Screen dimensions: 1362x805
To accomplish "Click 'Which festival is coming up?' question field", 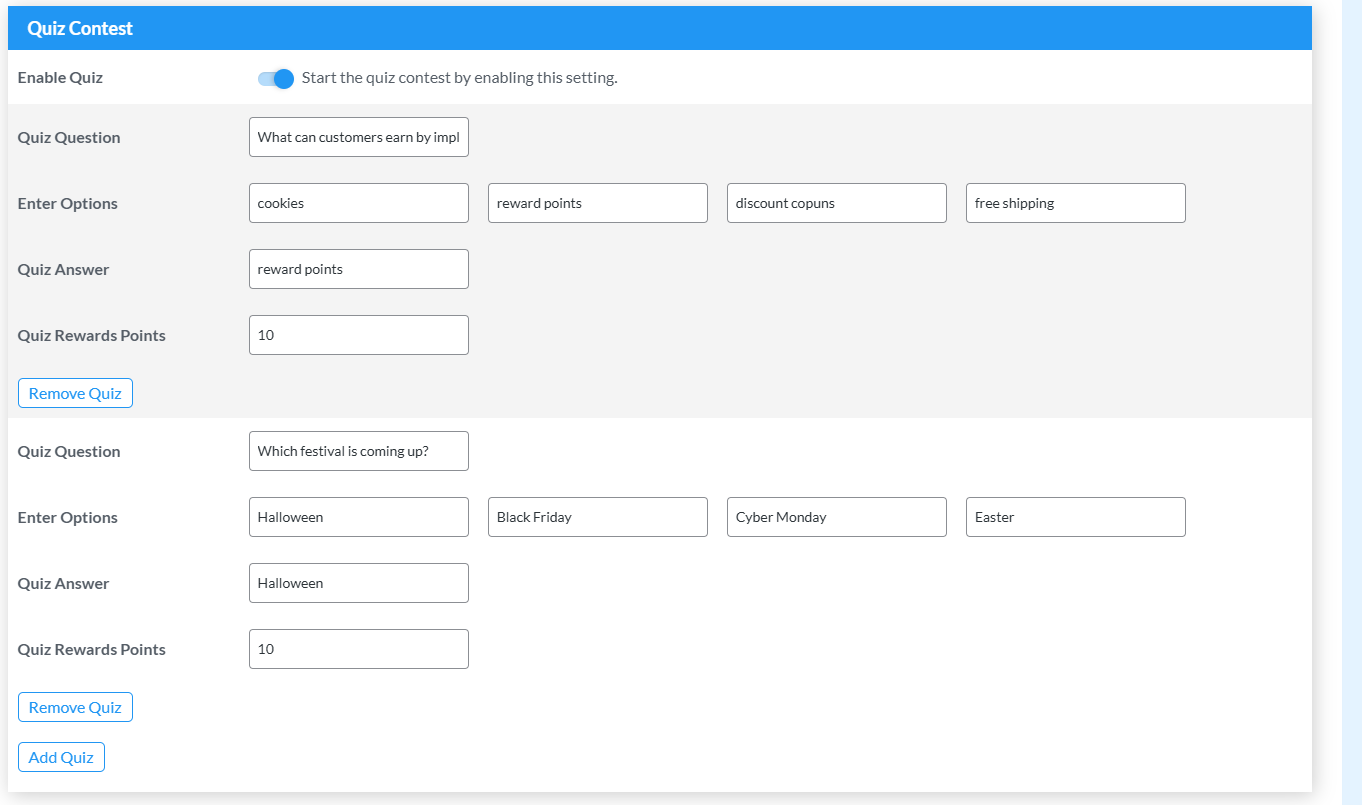I will [x=358, y=451].
